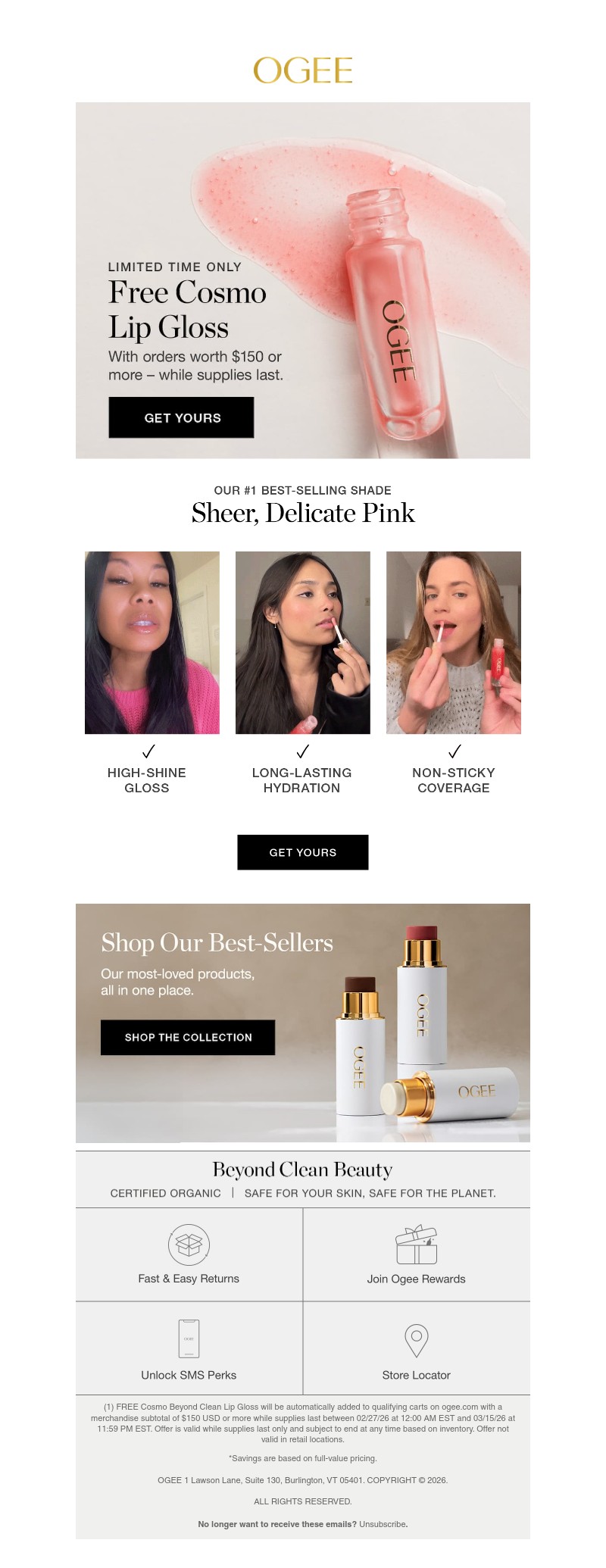Follow the Unsubscribe link in footer

click(383, 1524)
